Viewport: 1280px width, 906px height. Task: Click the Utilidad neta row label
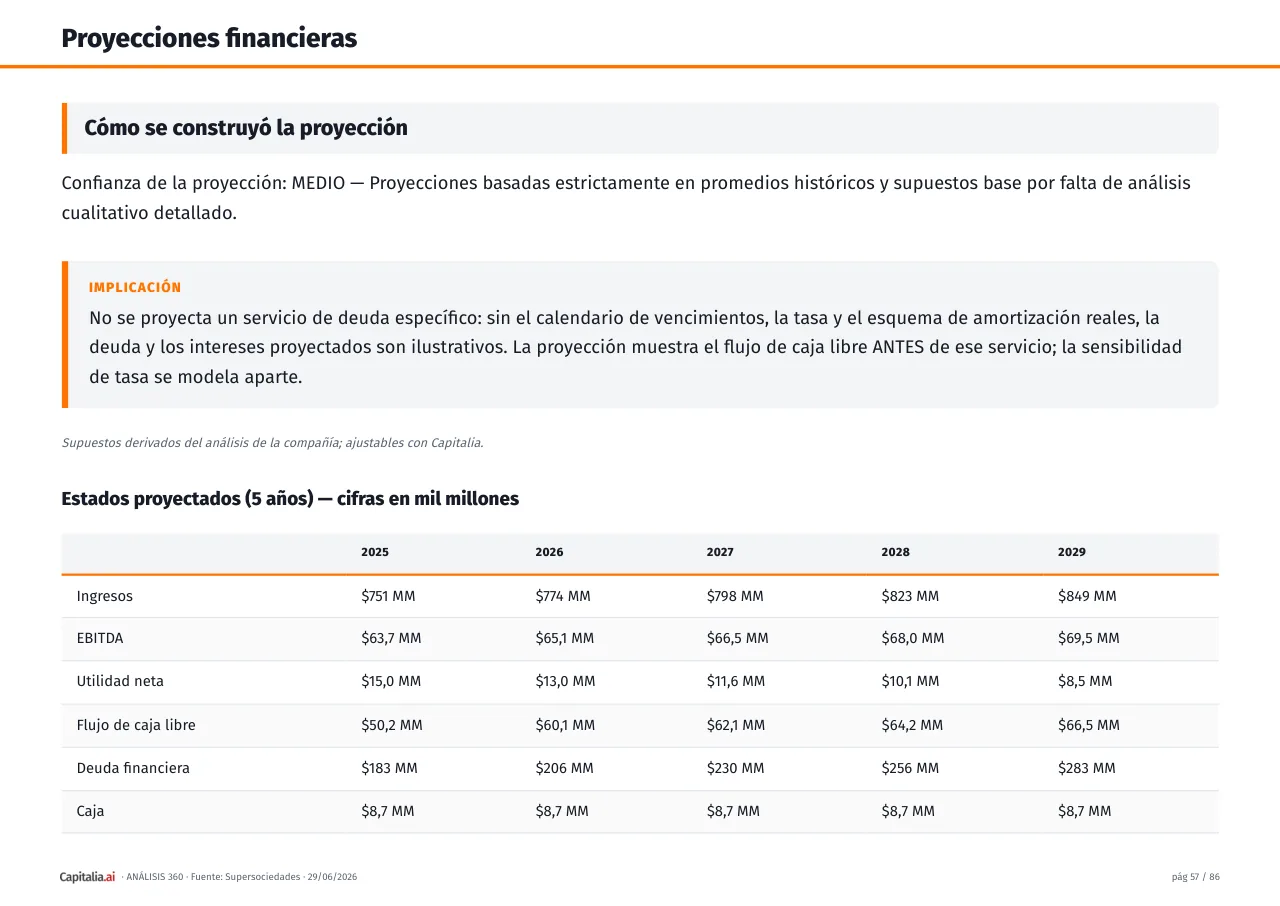pos(120,681)
